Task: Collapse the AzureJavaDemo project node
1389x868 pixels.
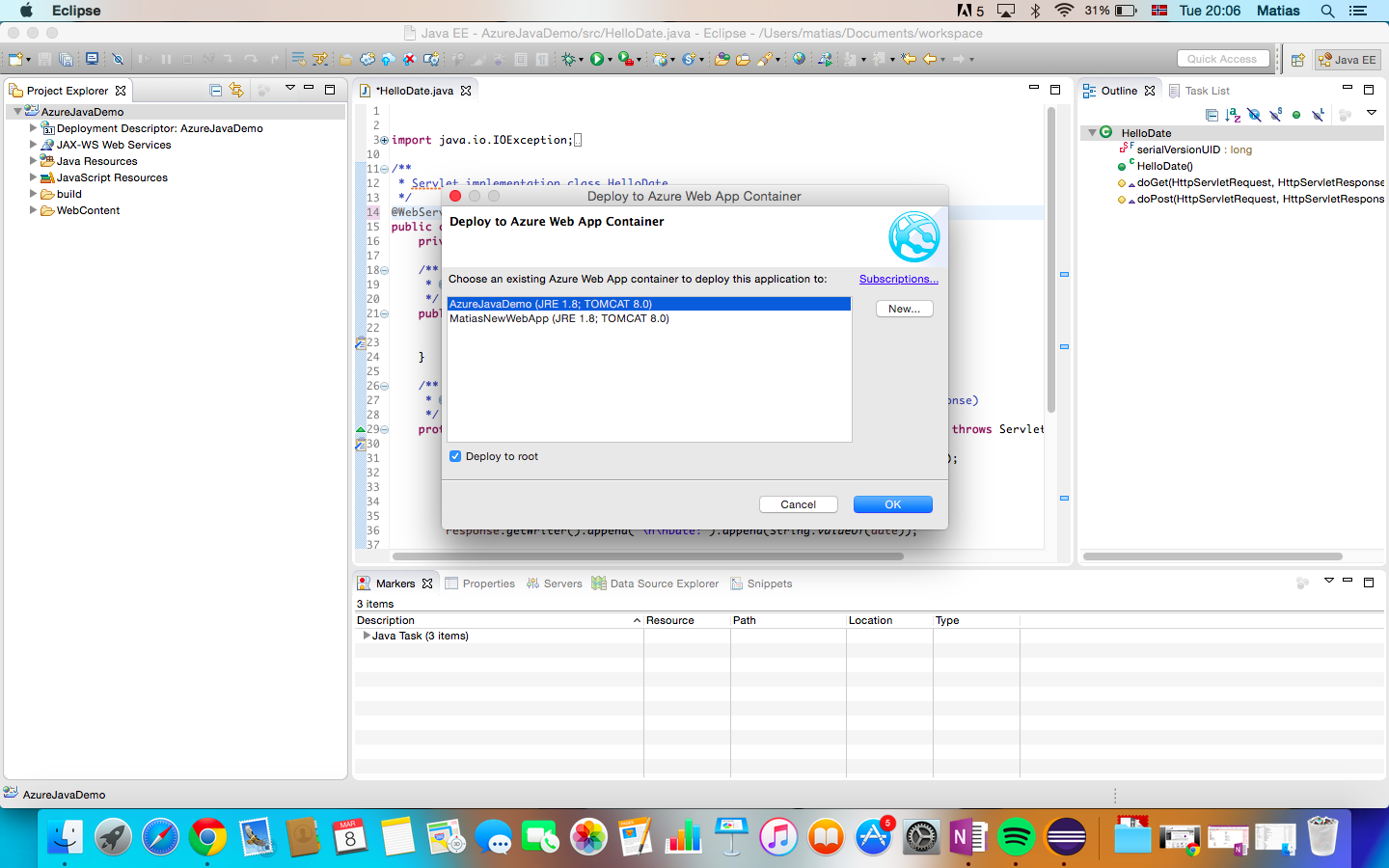Action: tap(17, 112)
